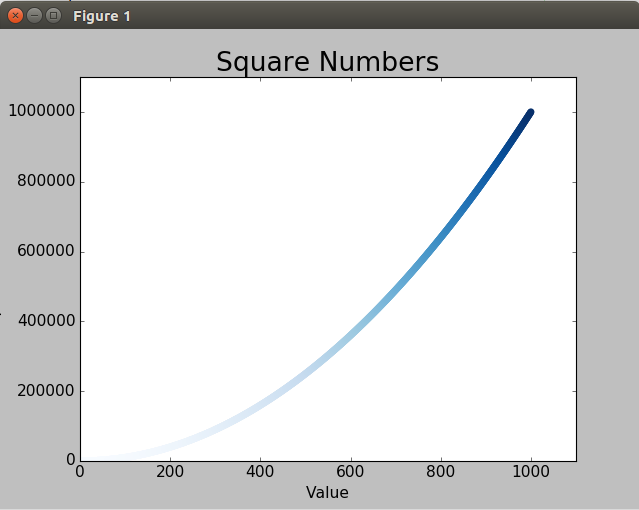Close the Figure 1 window
The height and width of the screenshot is (510, 639).
click(x=15, y=16)
